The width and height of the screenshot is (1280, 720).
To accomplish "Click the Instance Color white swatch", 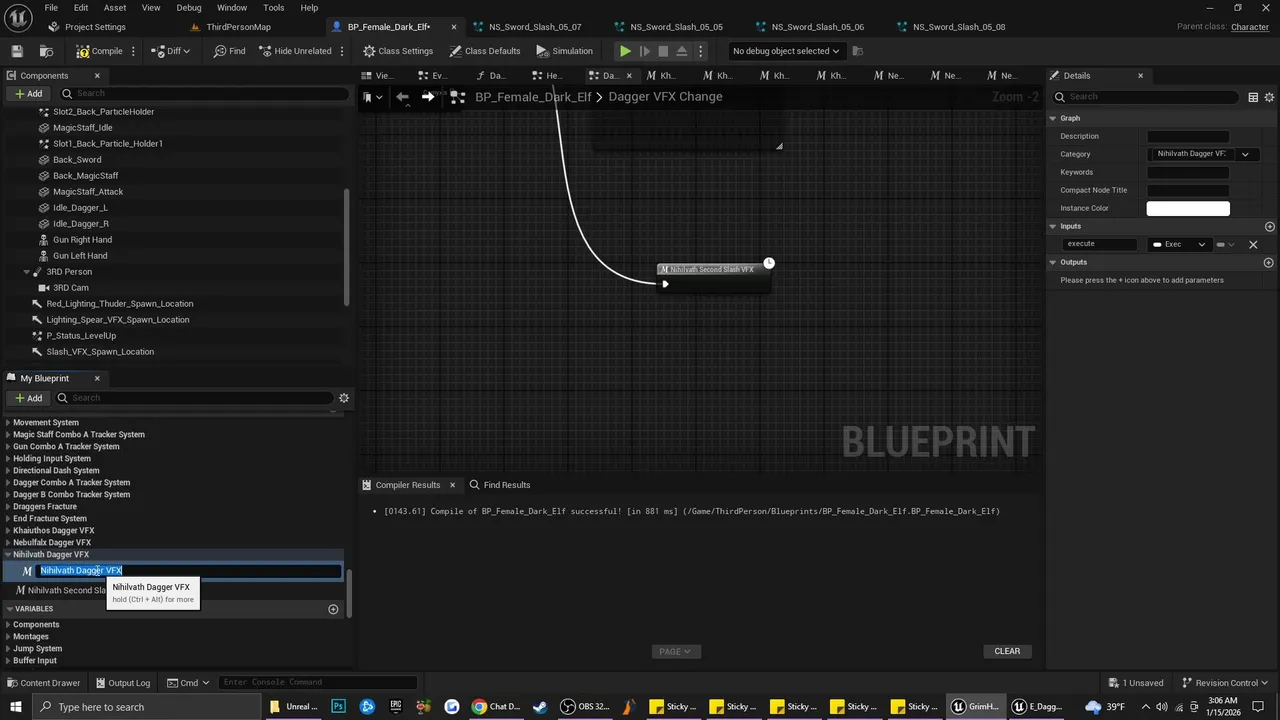I will coord(1188,208).
